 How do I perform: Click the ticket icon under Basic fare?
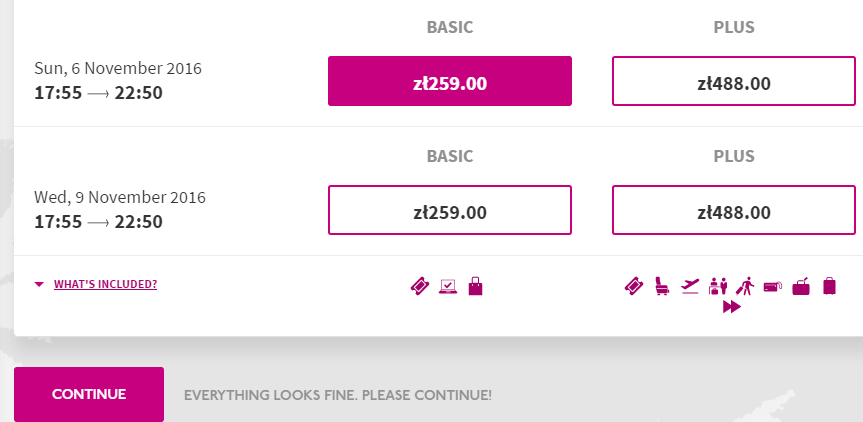(420, 286)
